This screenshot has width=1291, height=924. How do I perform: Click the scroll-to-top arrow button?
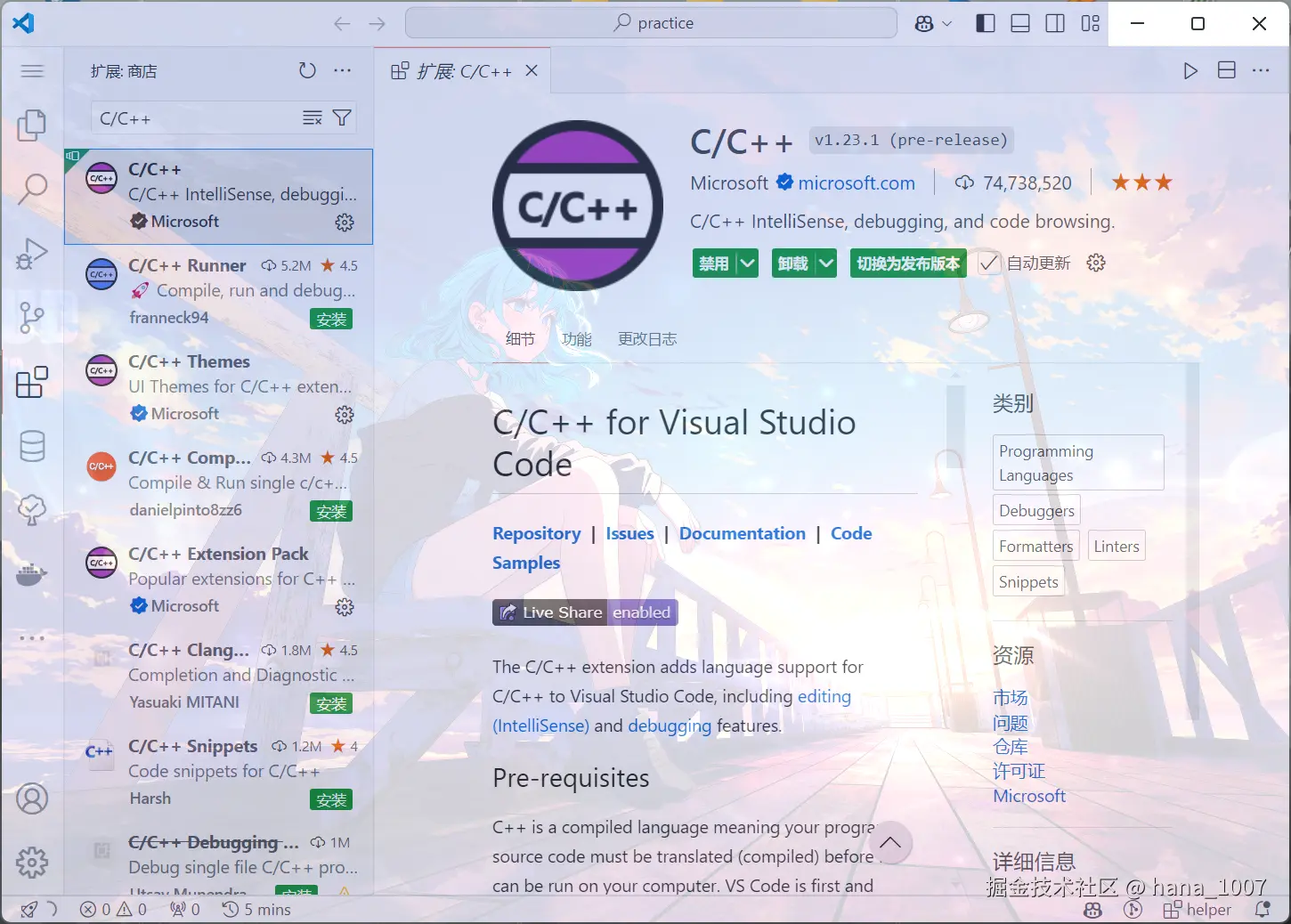(889, 842)
